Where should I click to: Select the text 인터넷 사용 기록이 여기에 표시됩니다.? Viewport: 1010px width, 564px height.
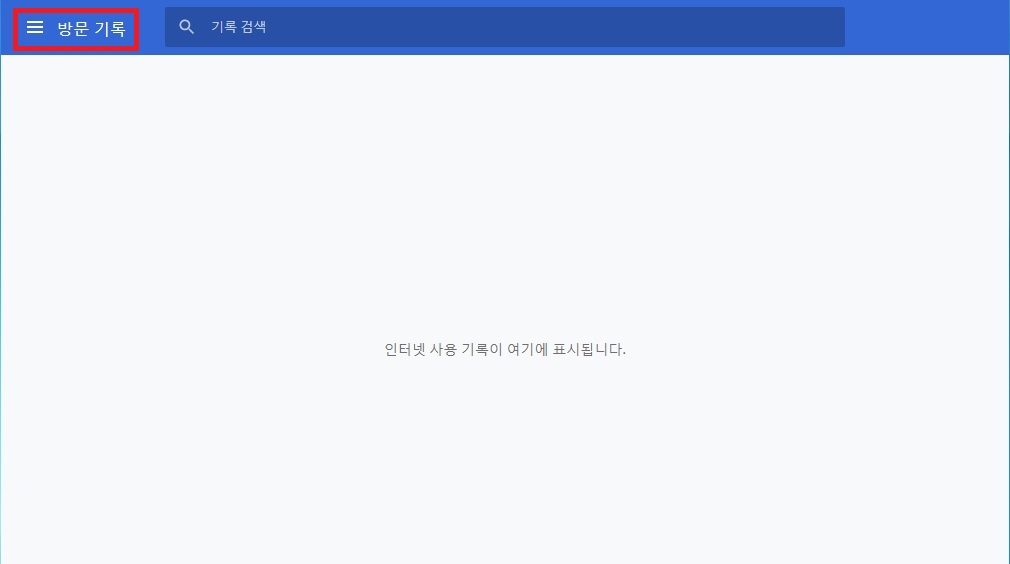pos(505,350)
